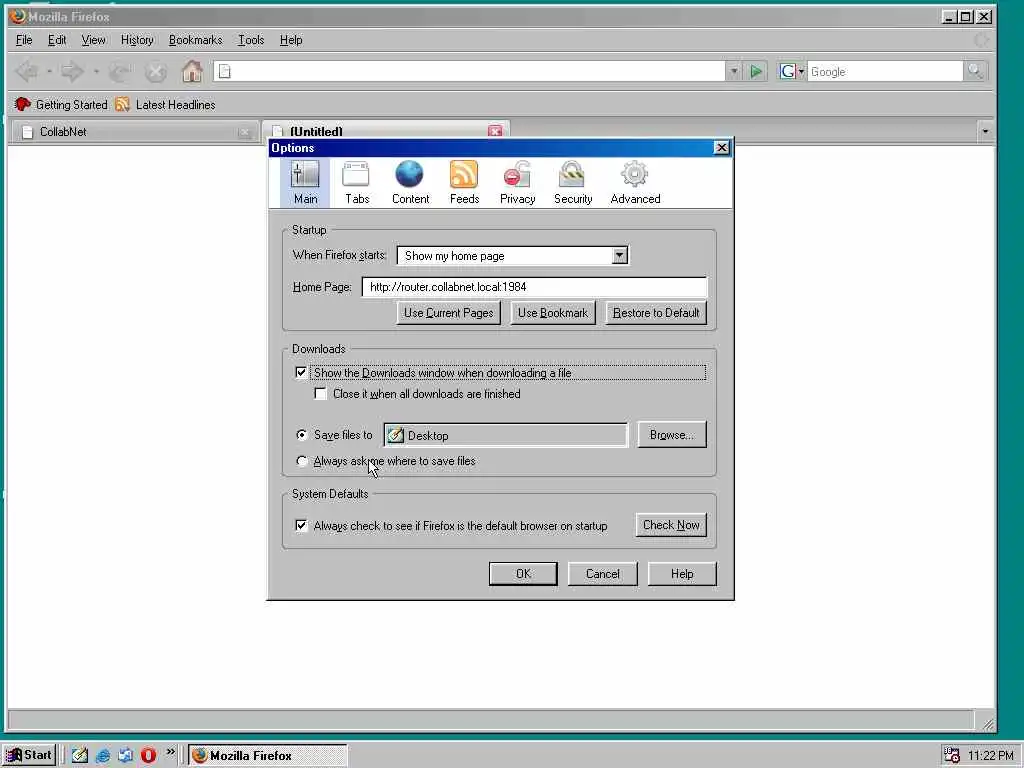The height and width of the screenshot is (768, 1024).
Task: Click Cancel in the Options dialog
Action: click(602, 573)
